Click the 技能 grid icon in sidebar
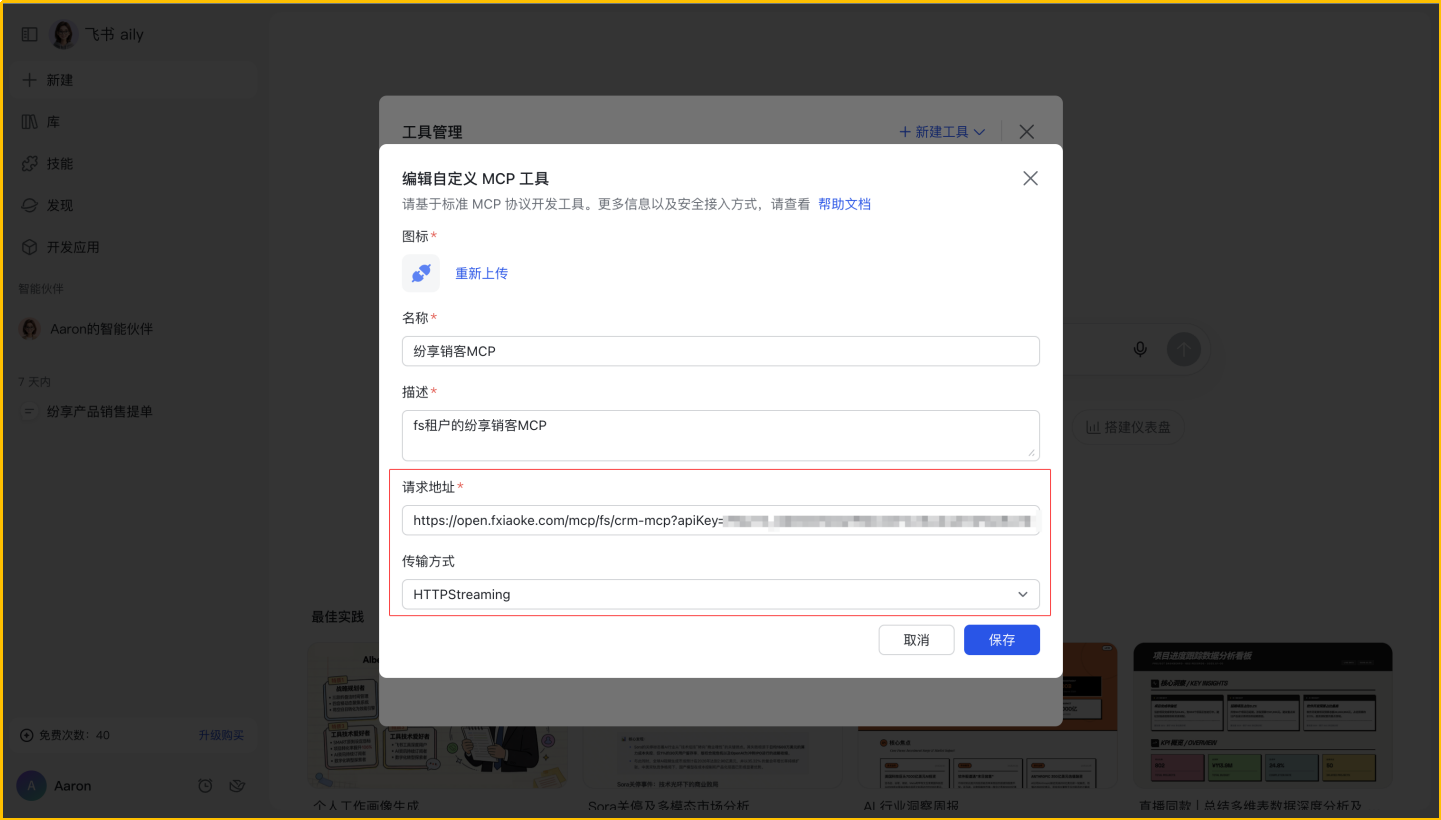 [x=29, y=164]
